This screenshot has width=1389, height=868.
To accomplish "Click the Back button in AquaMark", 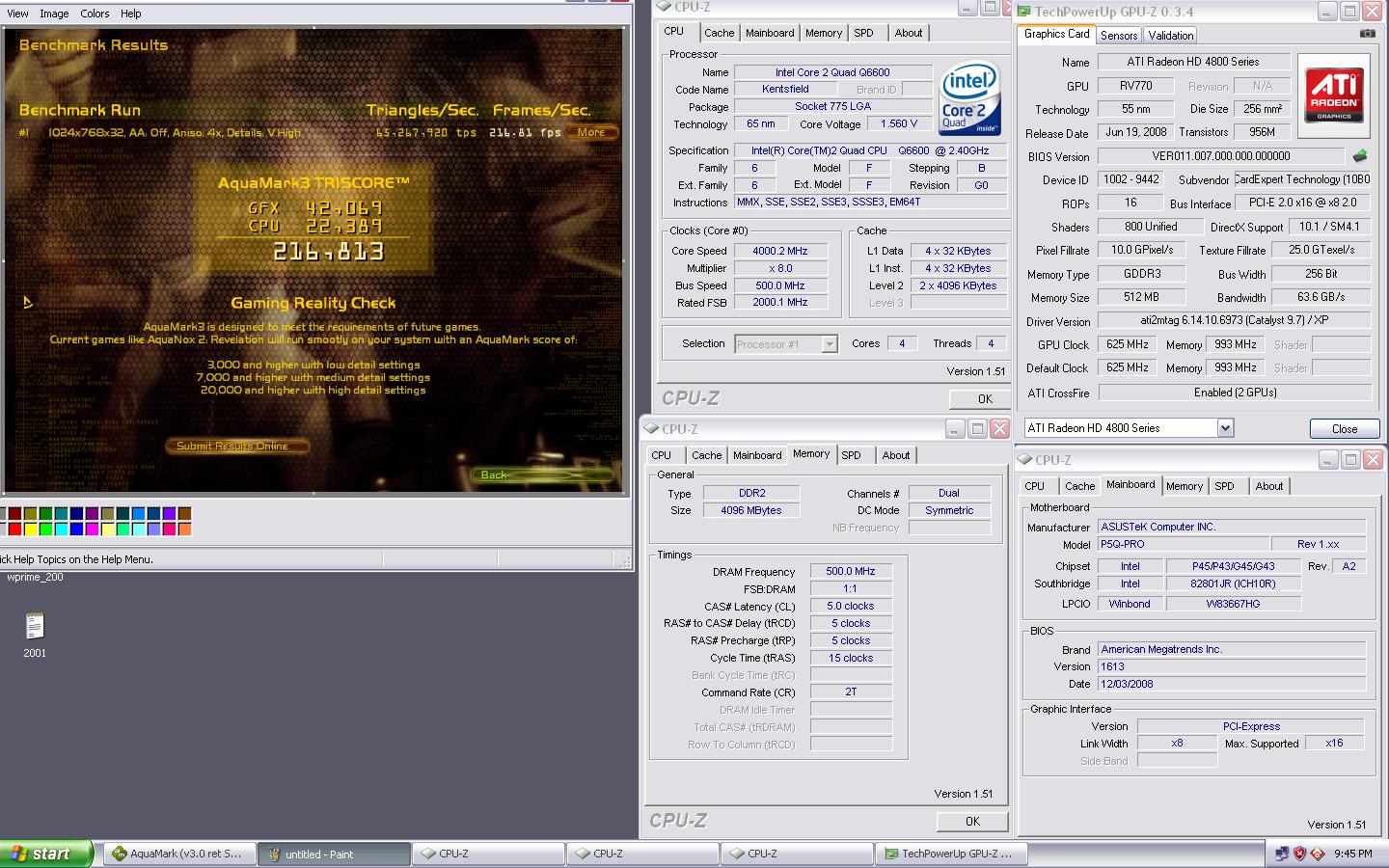I will [540, 475].
